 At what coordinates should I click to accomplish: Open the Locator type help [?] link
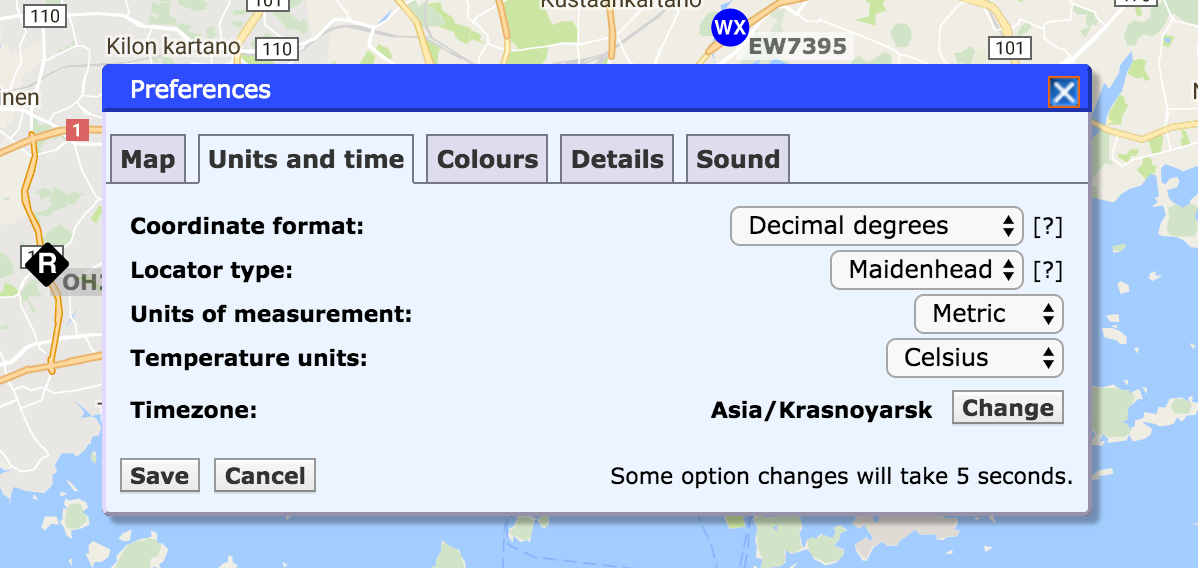[1047, 270]
